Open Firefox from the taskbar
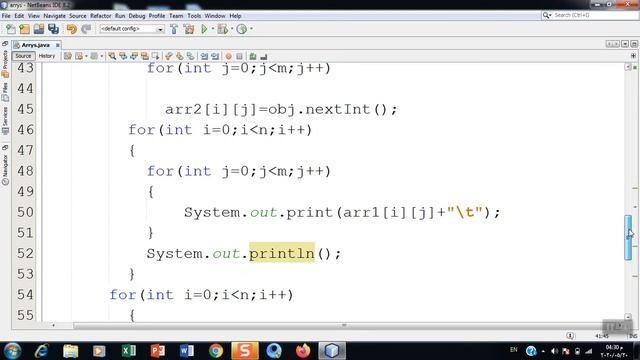 click(x=303, y=351)
